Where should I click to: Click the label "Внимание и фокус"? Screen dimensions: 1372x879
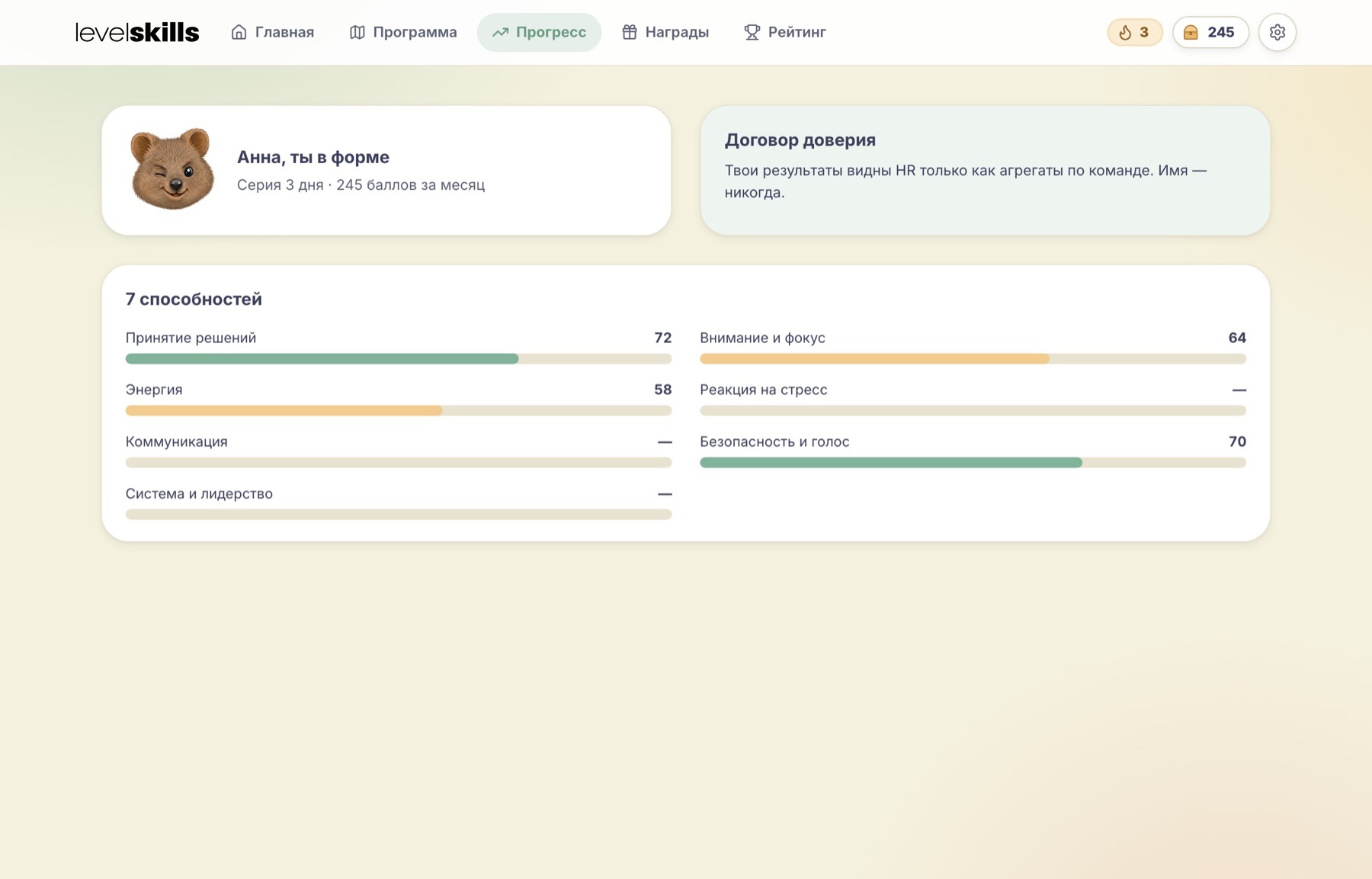pos(762,338)
